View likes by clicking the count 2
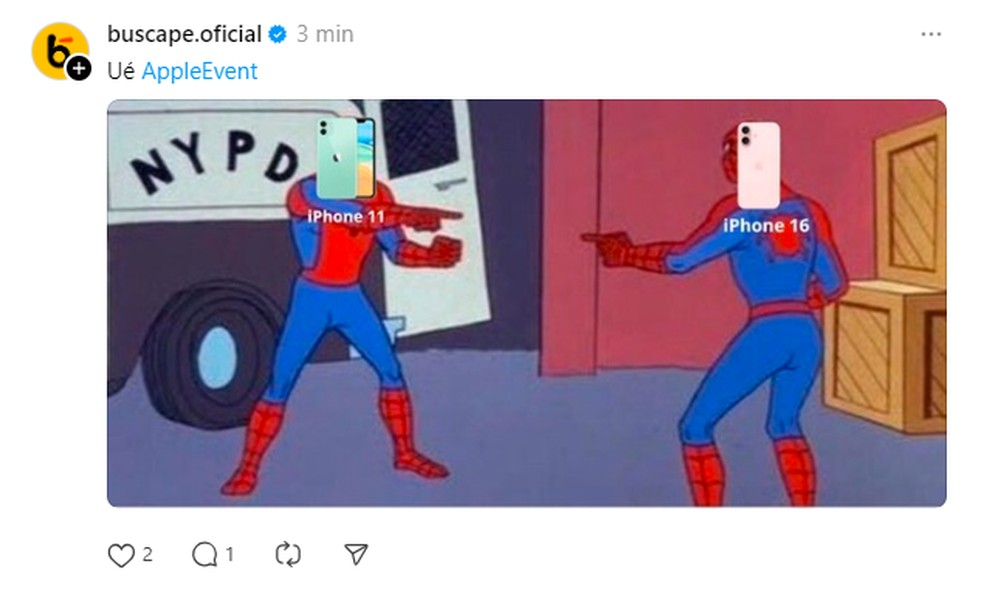 (147, 555)
